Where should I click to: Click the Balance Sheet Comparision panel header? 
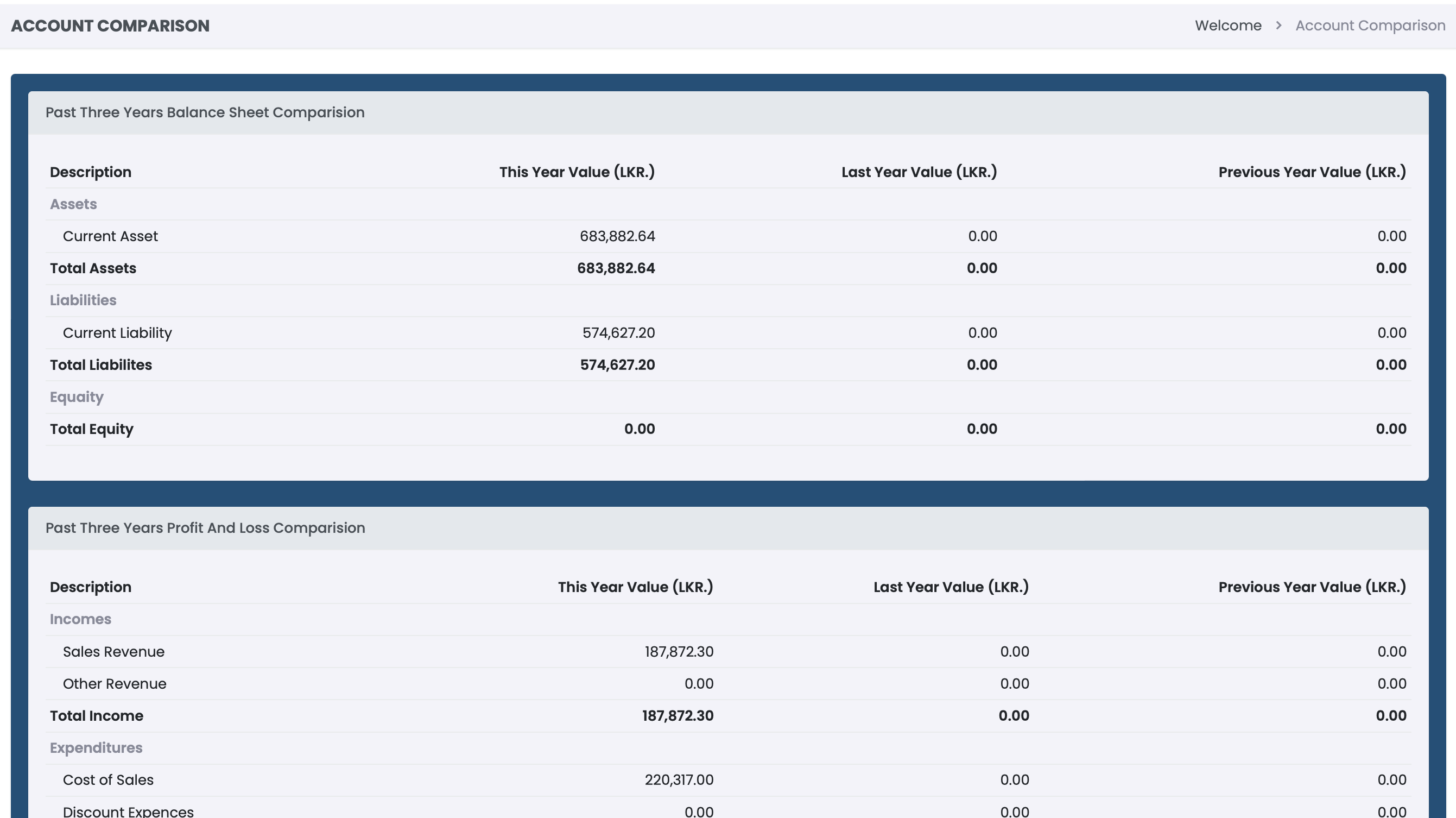coord(205,112)
